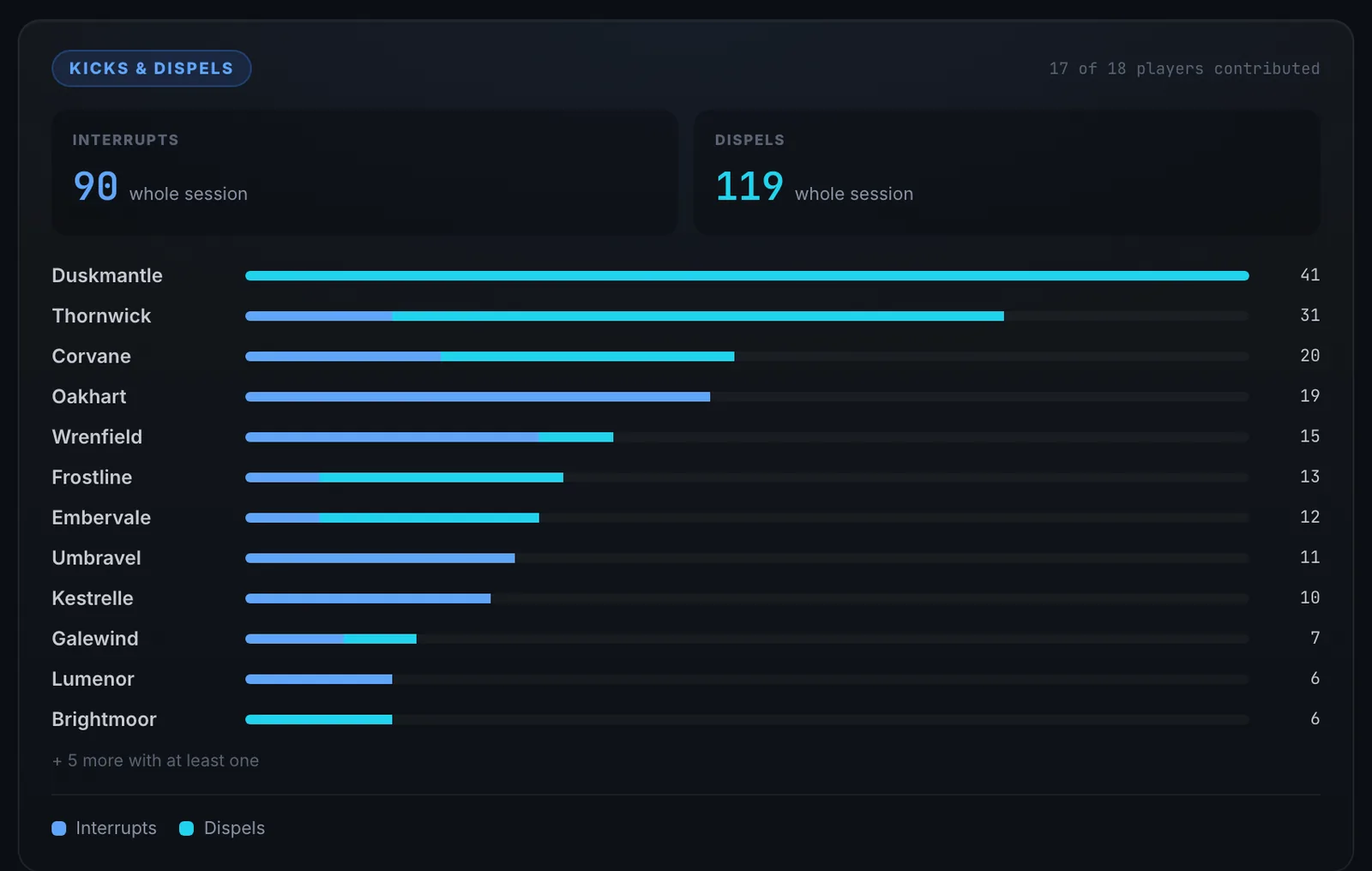Image resolution: width=1372 pixels, height=871 pixels.
Task: Click Thornwick's total value 31
Action: coord(1309,315)
